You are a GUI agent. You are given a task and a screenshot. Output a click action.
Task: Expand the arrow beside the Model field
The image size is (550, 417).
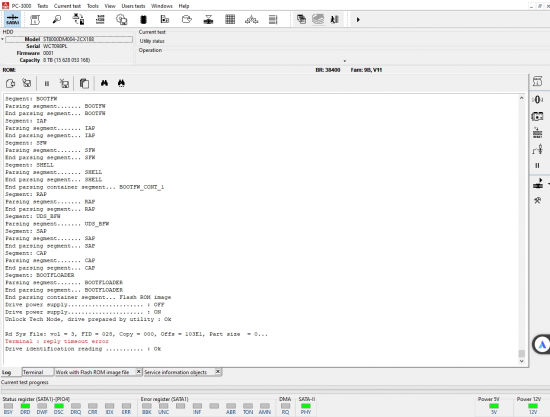pyautogui.click(x=2, y=39)
